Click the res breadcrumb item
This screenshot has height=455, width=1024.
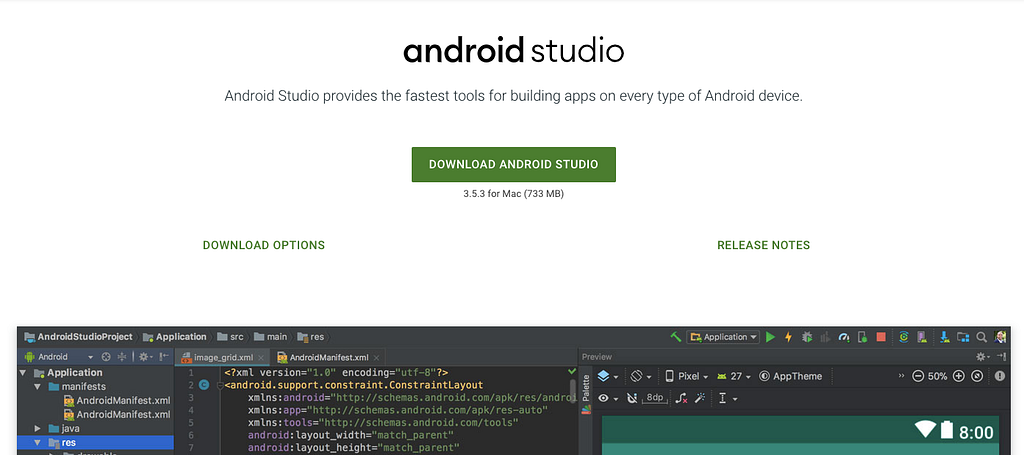coord(310,337)
